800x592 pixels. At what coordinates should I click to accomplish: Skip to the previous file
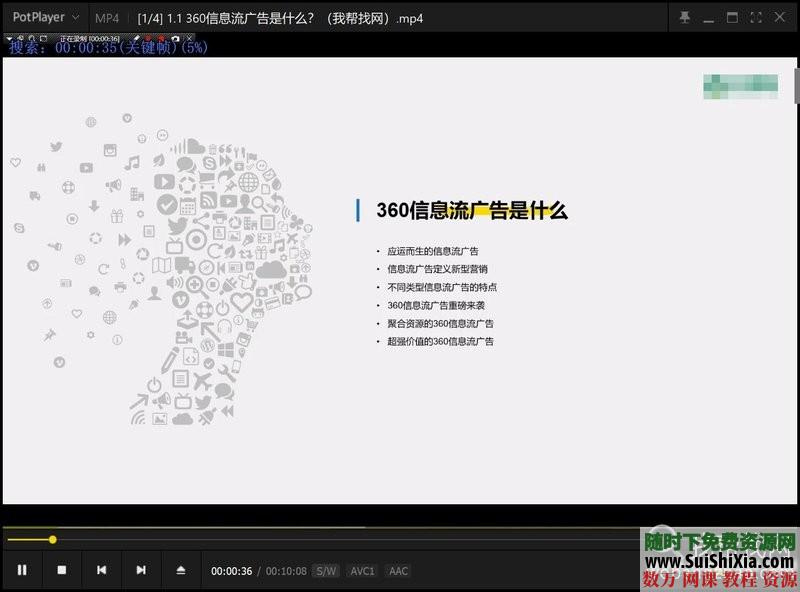click(x=101, y=570)
